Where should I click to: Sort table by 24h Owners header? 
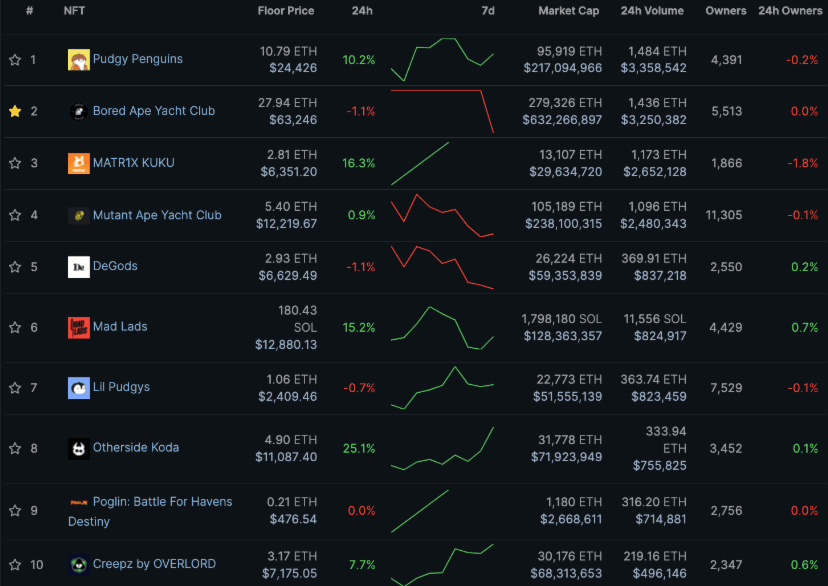[789, 11]
